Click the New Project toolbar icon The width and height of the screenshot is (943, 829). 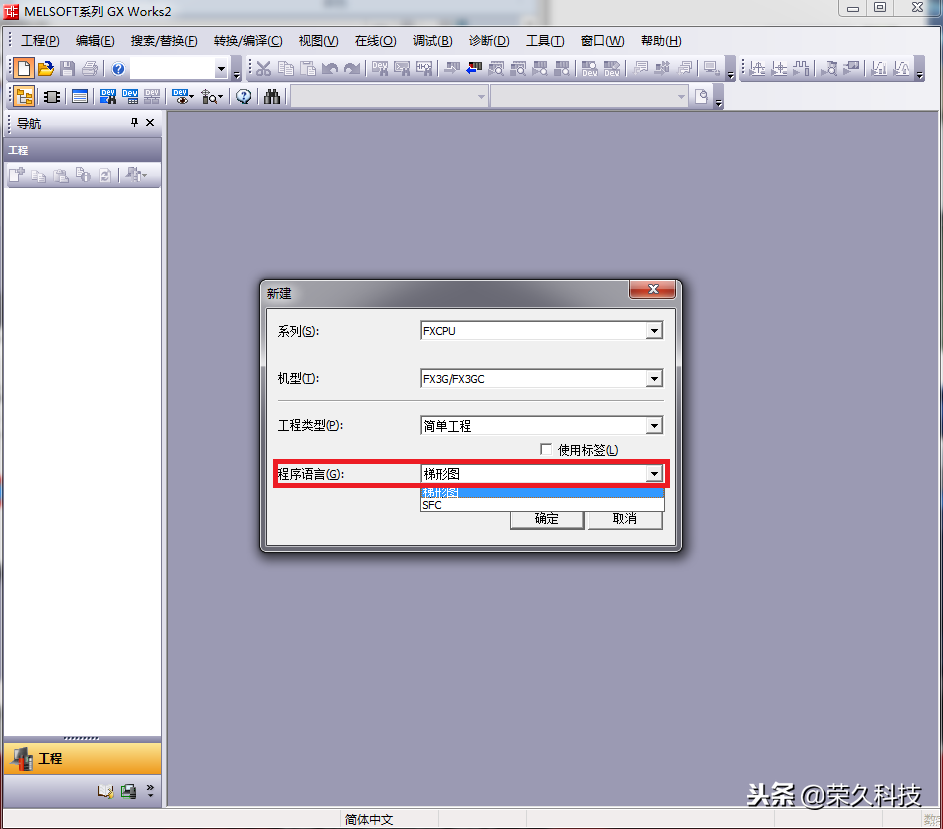pyautogui.click(x=22, y=68)
